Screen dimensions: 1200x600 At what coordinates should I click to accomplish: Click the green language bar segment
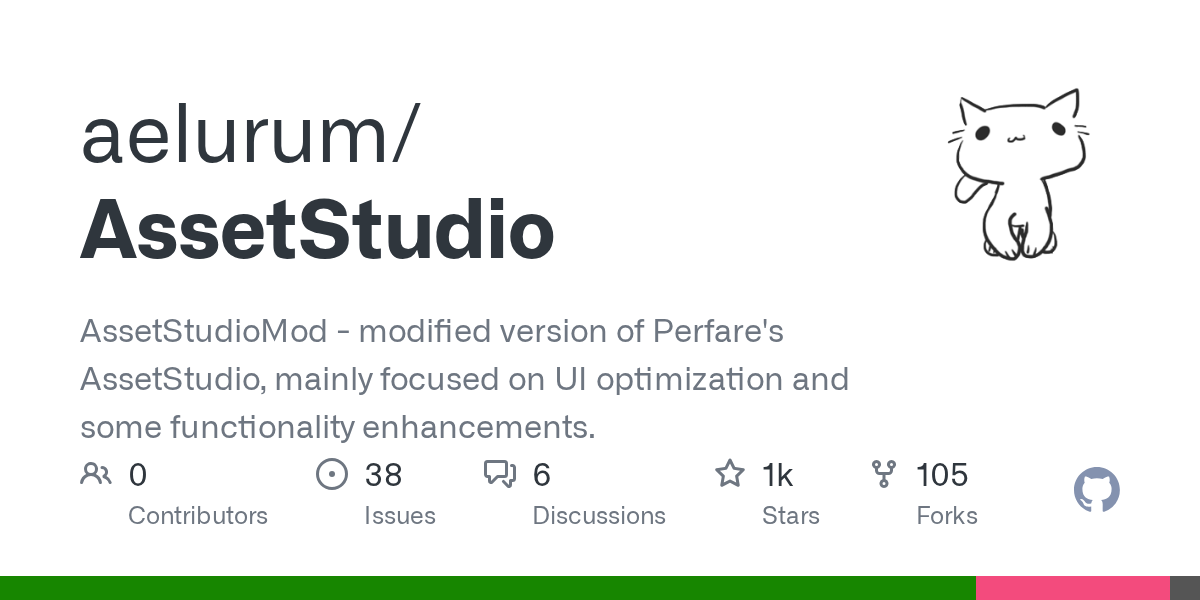487,588
